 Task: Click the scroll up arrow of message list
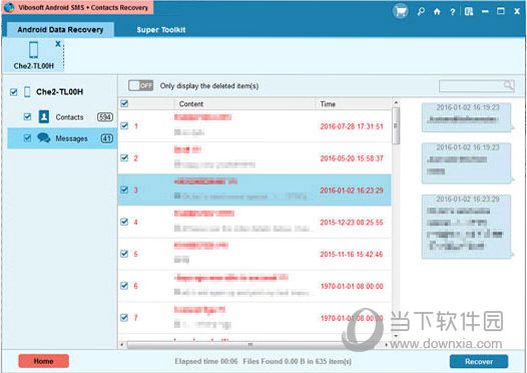[396, 102]
